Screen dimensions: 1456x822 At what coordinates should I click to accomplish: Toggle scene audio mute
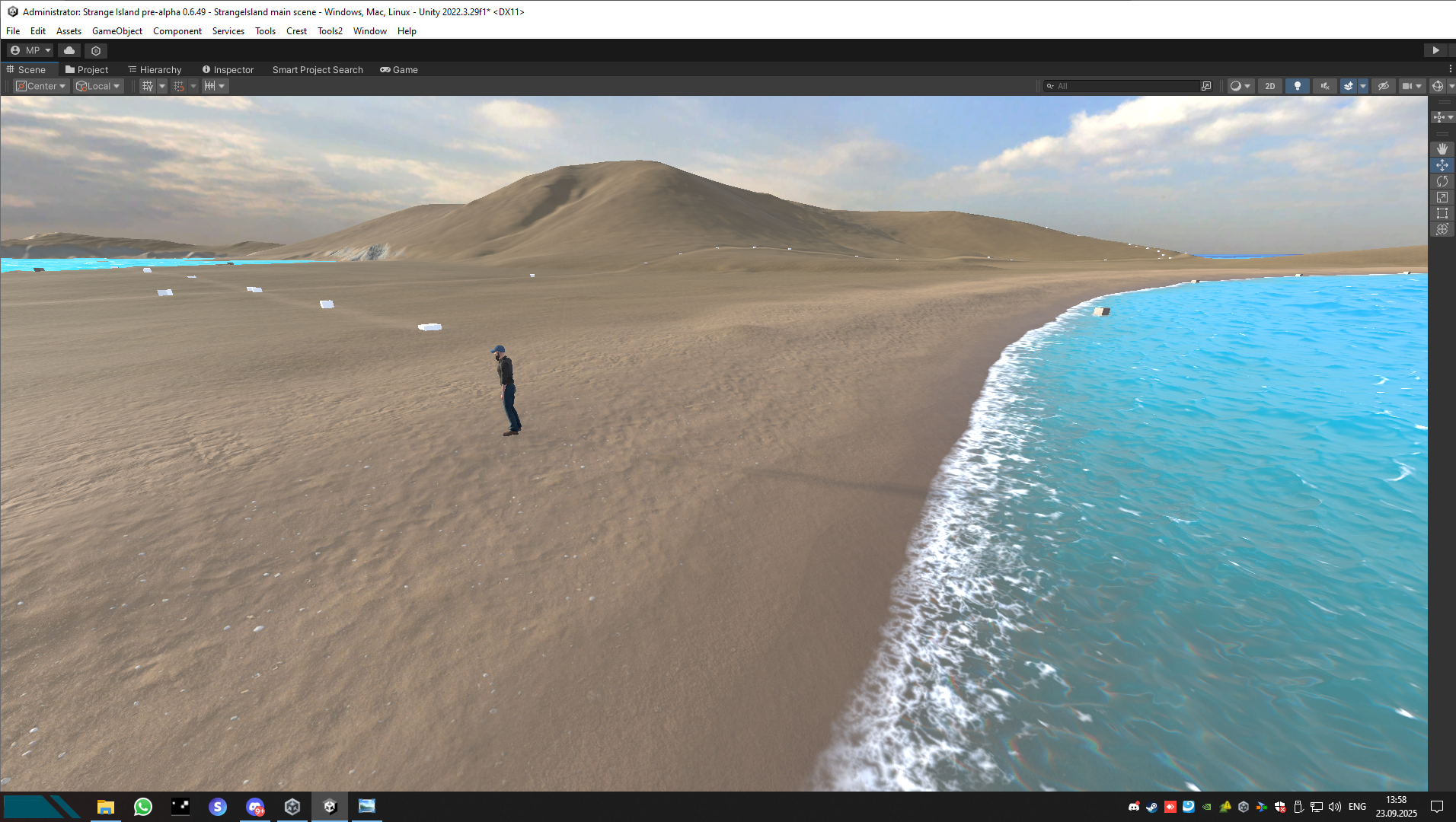click(1325, 86)
